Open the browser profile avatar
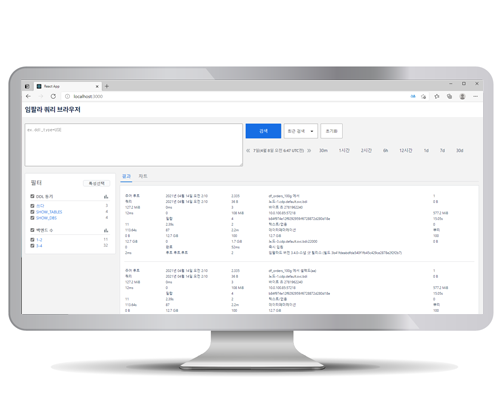 [x=462, y=96]
